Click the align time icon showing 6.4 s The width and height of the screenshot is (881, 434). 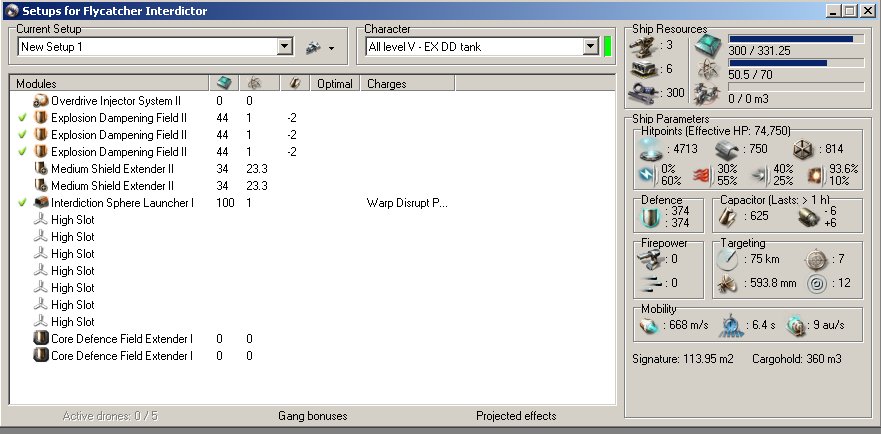pos(732,326)
